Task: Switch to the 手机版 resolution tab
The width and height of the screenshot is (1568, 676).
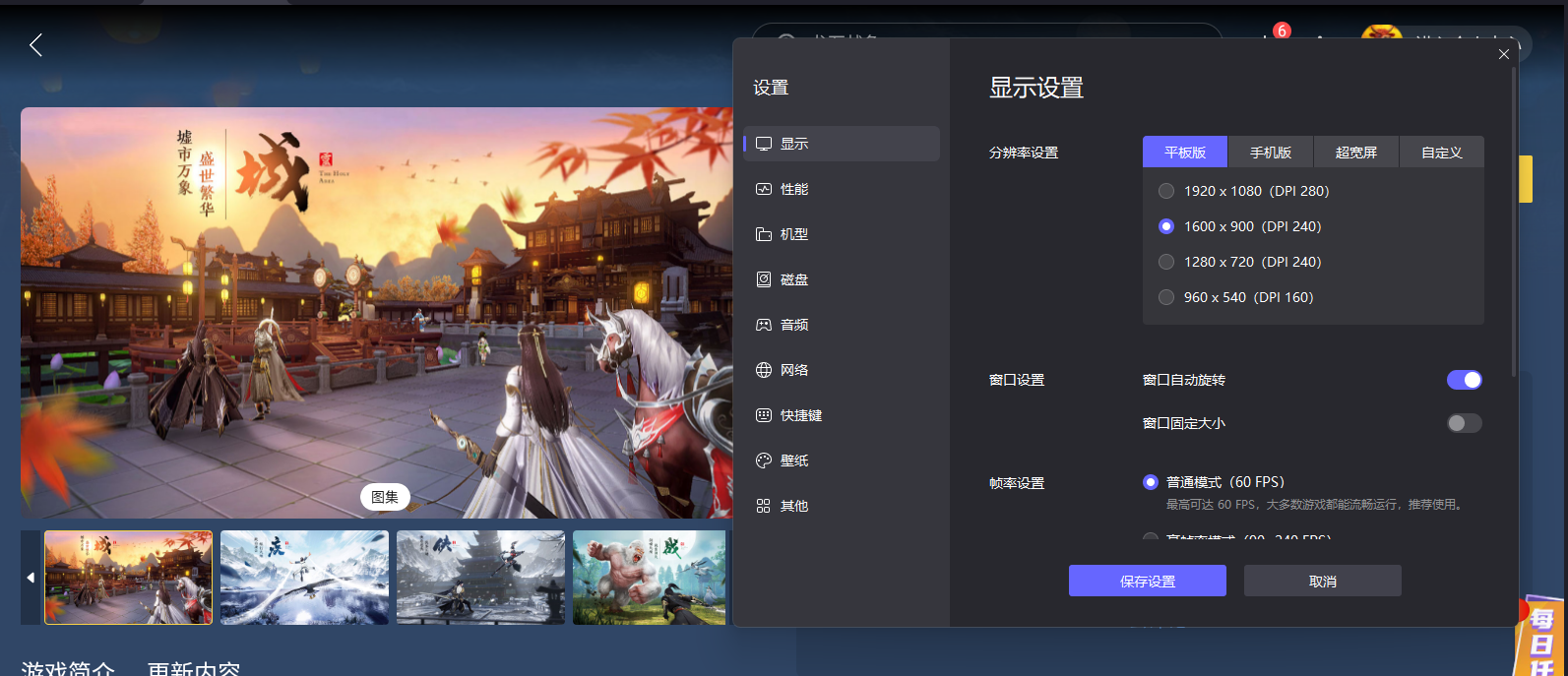Action: (1271, 153)
